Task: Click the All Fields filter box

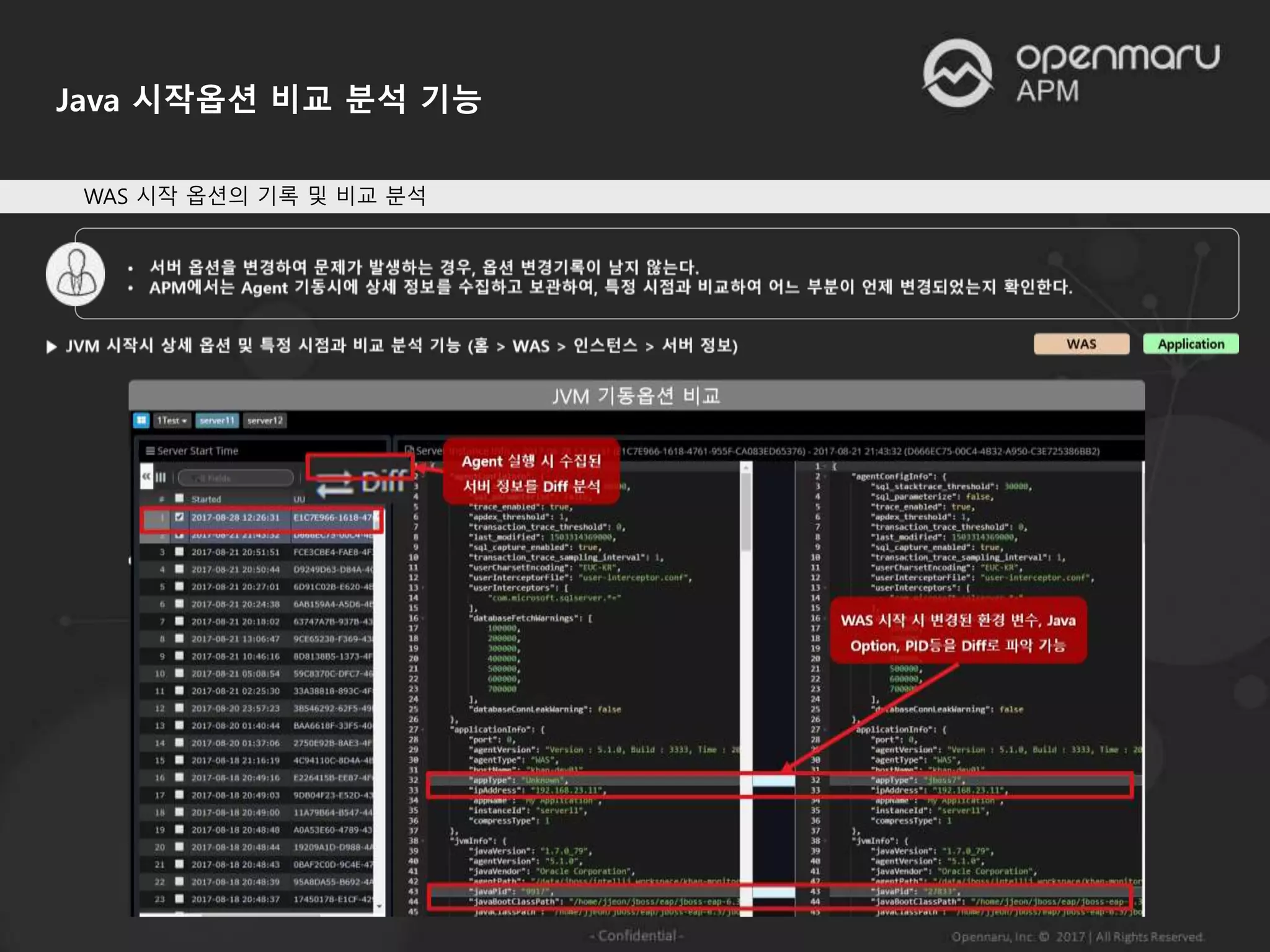Action: pos(236,478)
